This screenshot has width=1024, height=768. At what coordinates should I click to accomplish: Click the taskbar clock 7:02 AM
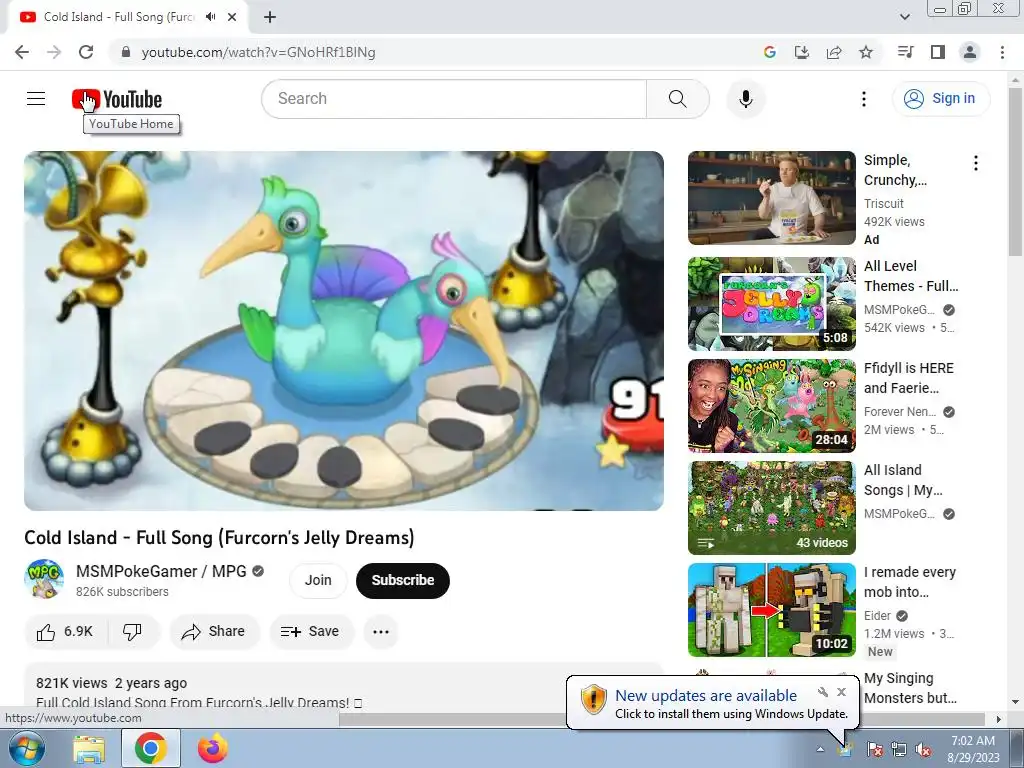click(x=973, y=741)
